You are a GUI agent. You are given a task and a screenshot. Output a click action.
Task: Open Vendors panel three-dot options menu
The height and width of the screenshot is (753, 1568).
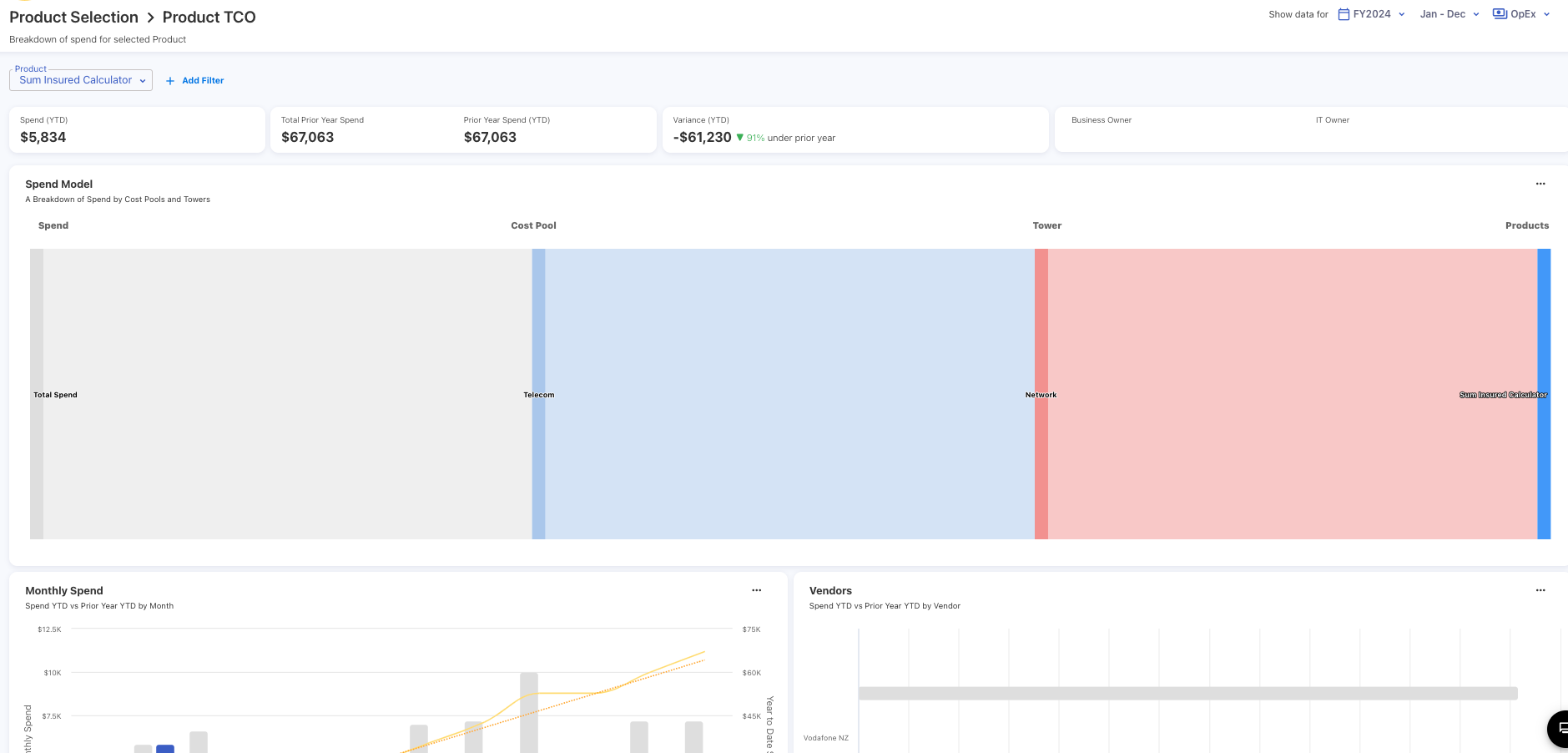coord(1540,590)
